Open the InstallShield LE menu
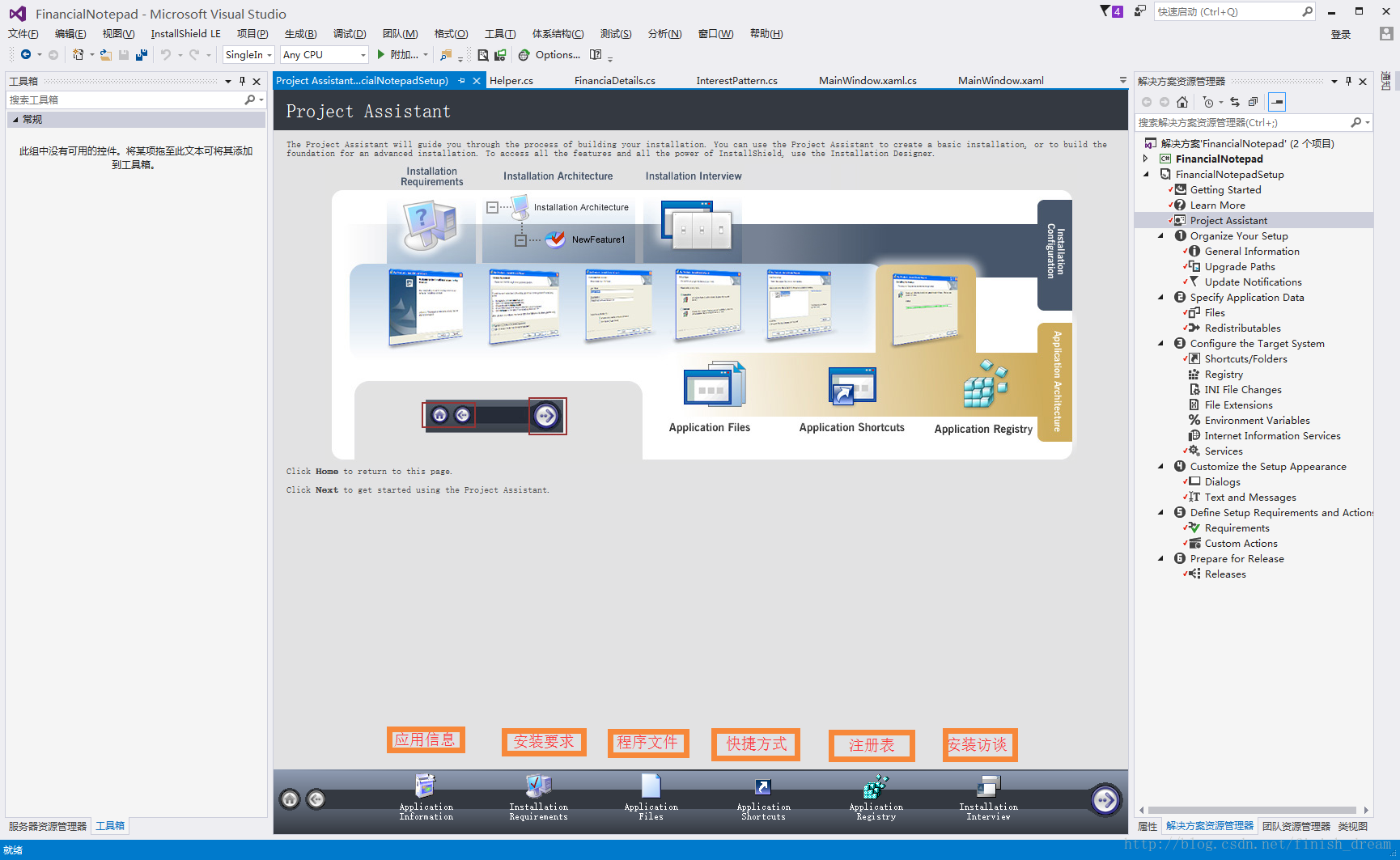This screenshot has width=1400, height=860. click(185, 34)
